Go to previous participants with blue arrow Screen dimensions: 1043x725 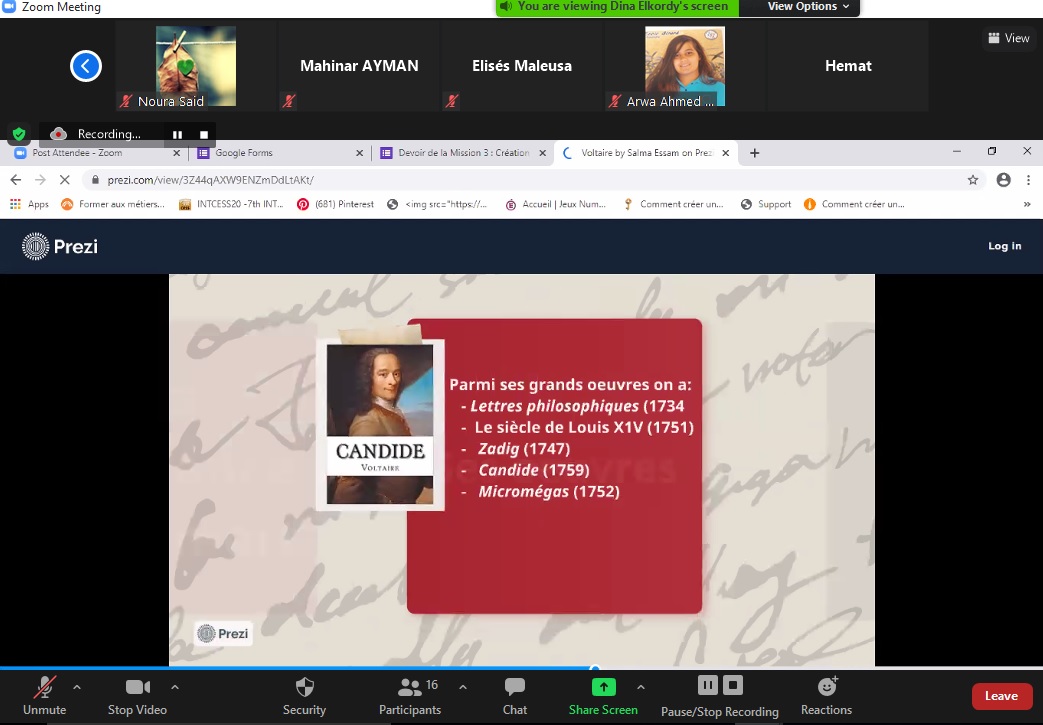coord(86,67)
